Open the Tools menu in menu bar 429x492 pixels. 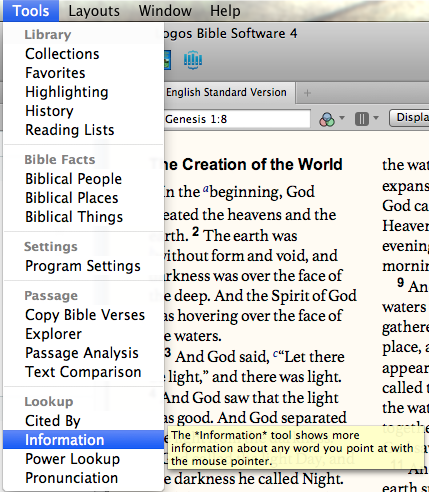tap(31, 11)
